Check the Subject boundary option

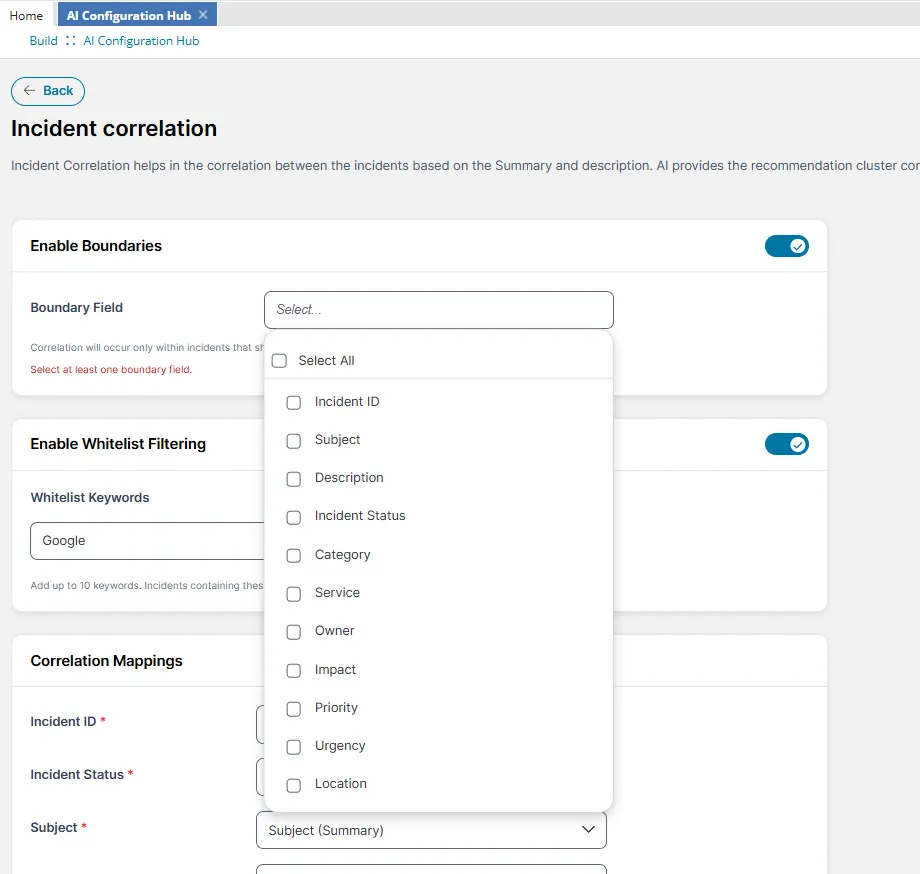pyautogui.click(x=293, y=441)
